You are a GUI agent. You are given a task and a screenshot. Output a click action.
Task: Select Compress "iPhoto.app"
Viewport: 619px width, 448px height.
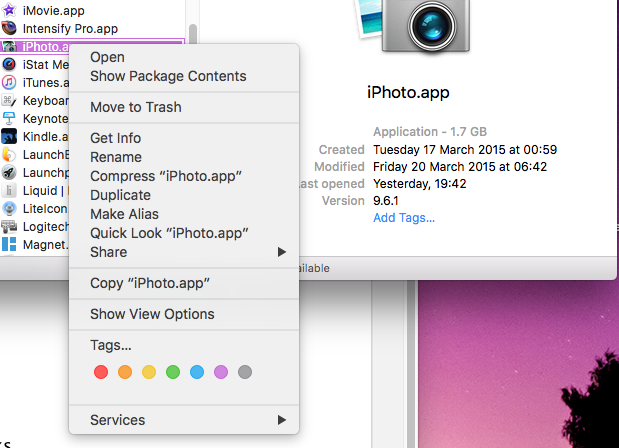click(184, 176)
